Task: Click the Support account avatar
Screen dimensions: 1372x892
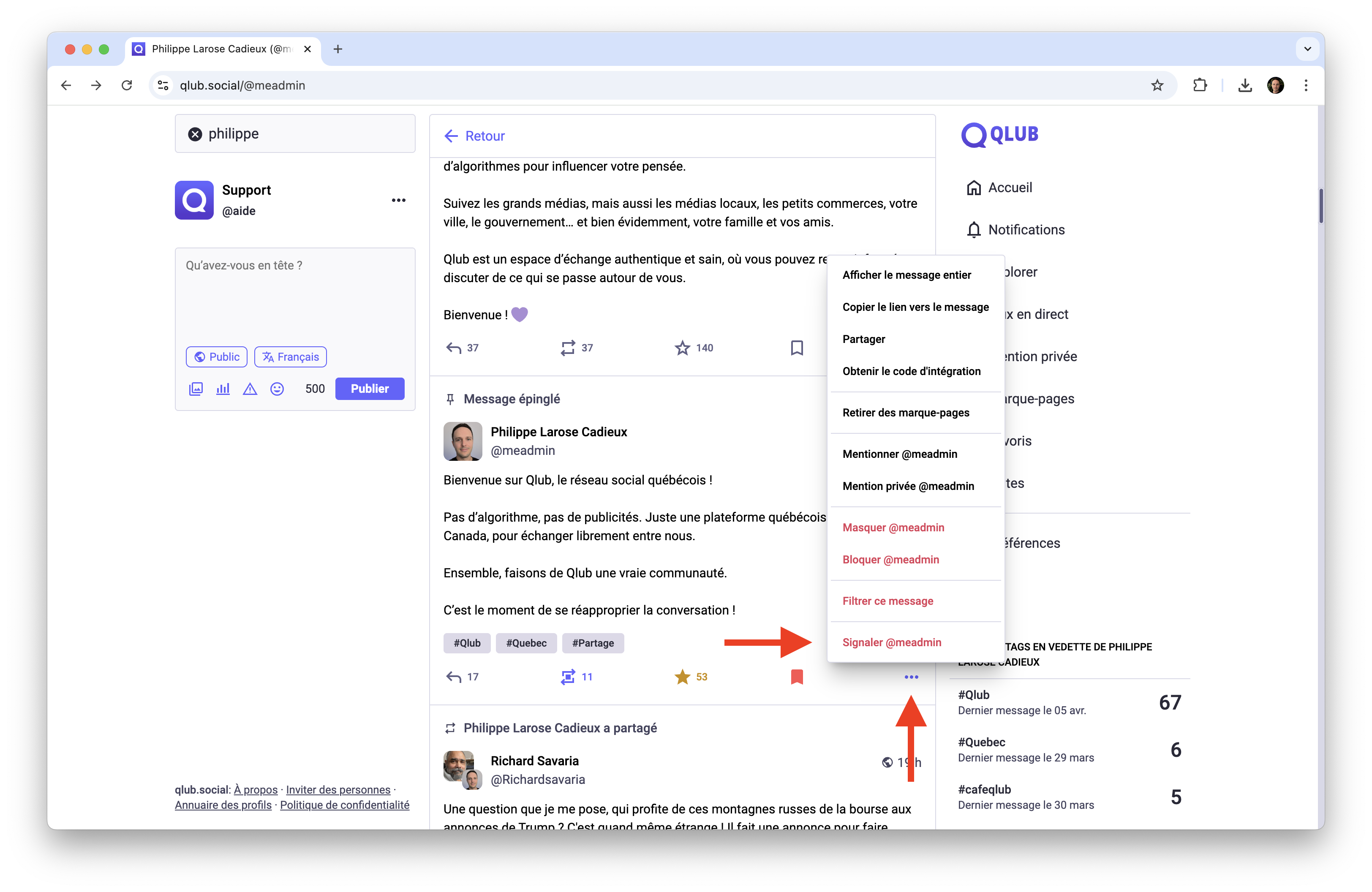Action: pyautogui.click(x=194, y=200)
